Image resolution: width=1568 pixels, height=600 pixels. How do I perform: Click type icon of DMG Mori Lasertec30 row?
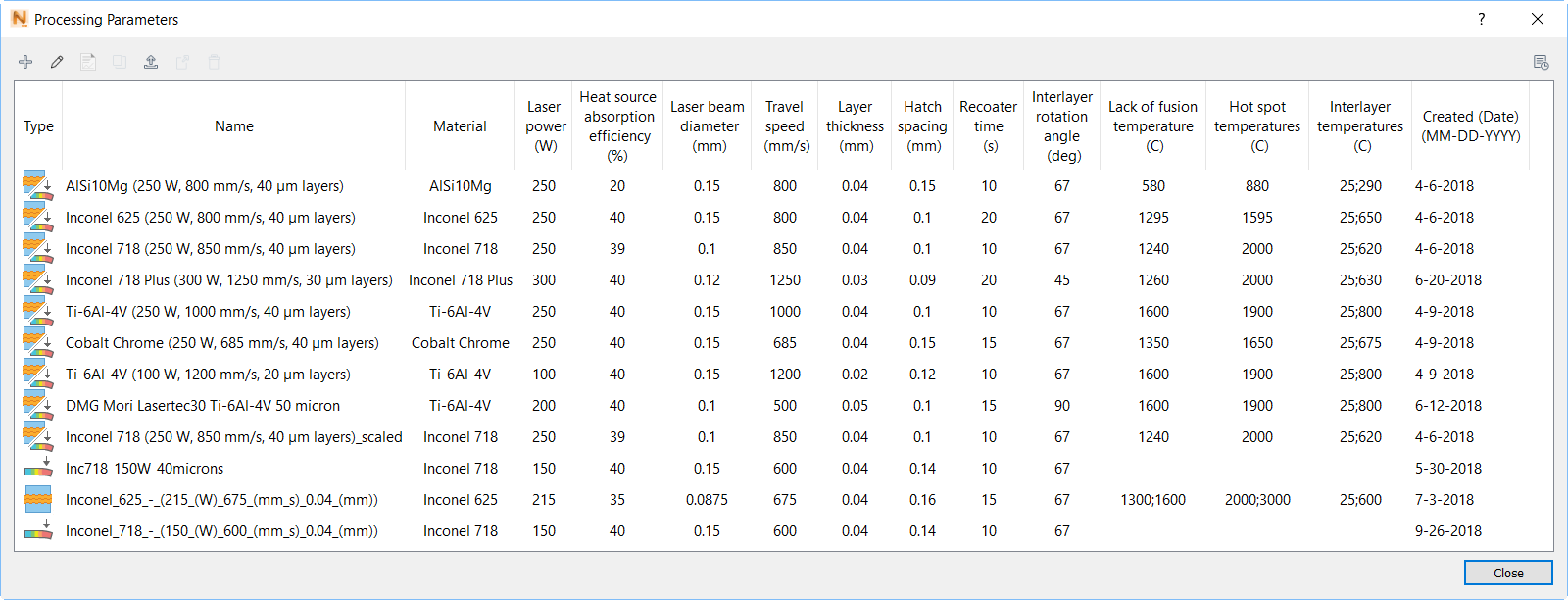pyautogui.click(x=38, y=404)
